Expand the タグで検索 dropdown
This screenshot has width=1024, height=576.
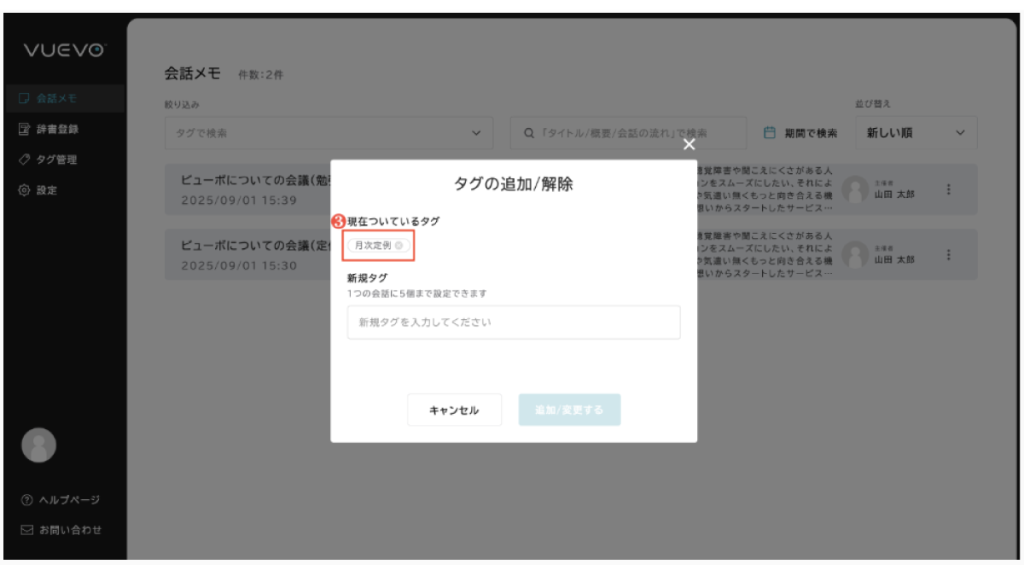[x=476, y=133]
